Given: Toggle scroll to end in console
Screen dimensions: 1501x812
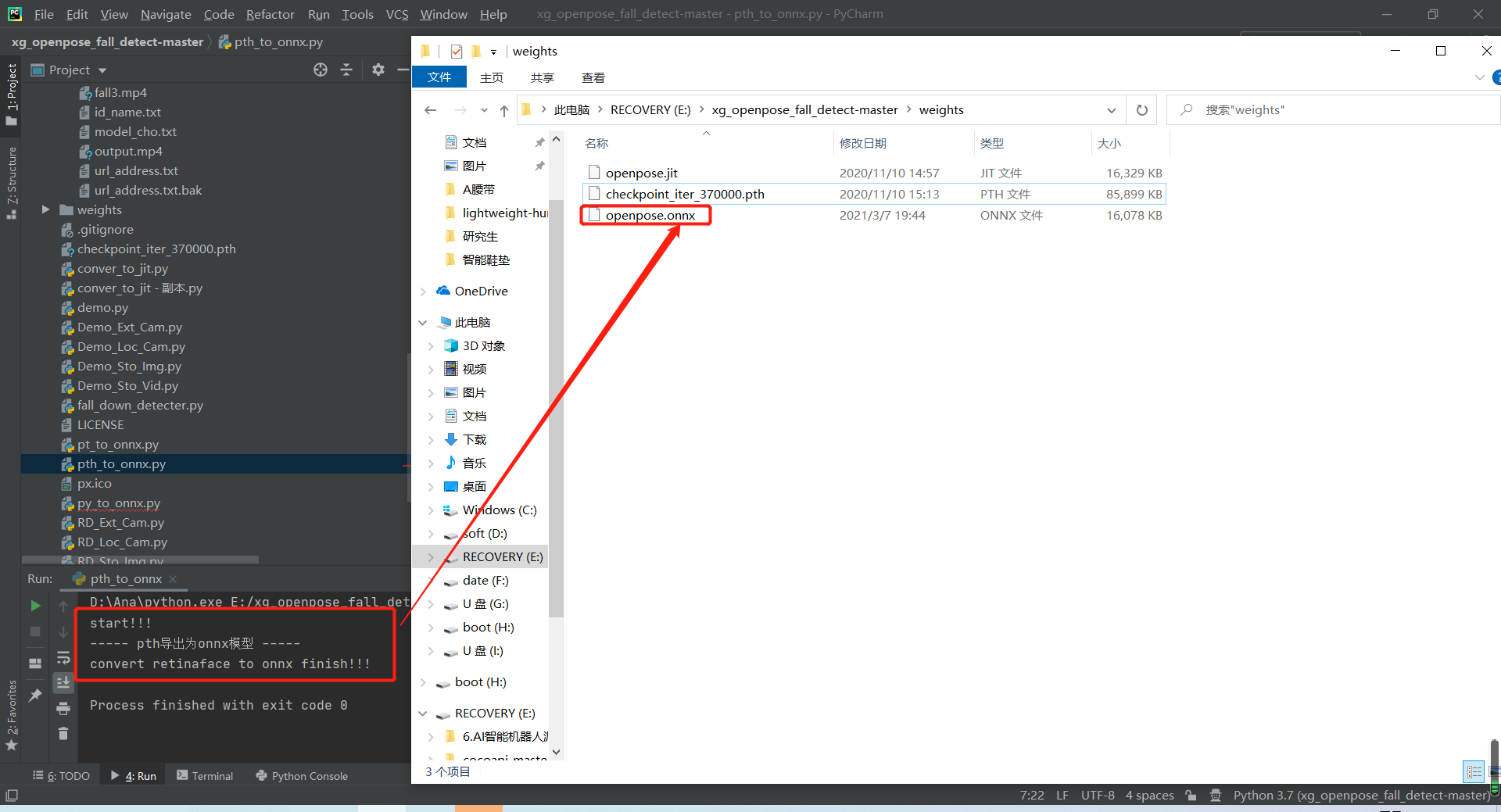Looking at the screenshot, I should pos(63,682).
